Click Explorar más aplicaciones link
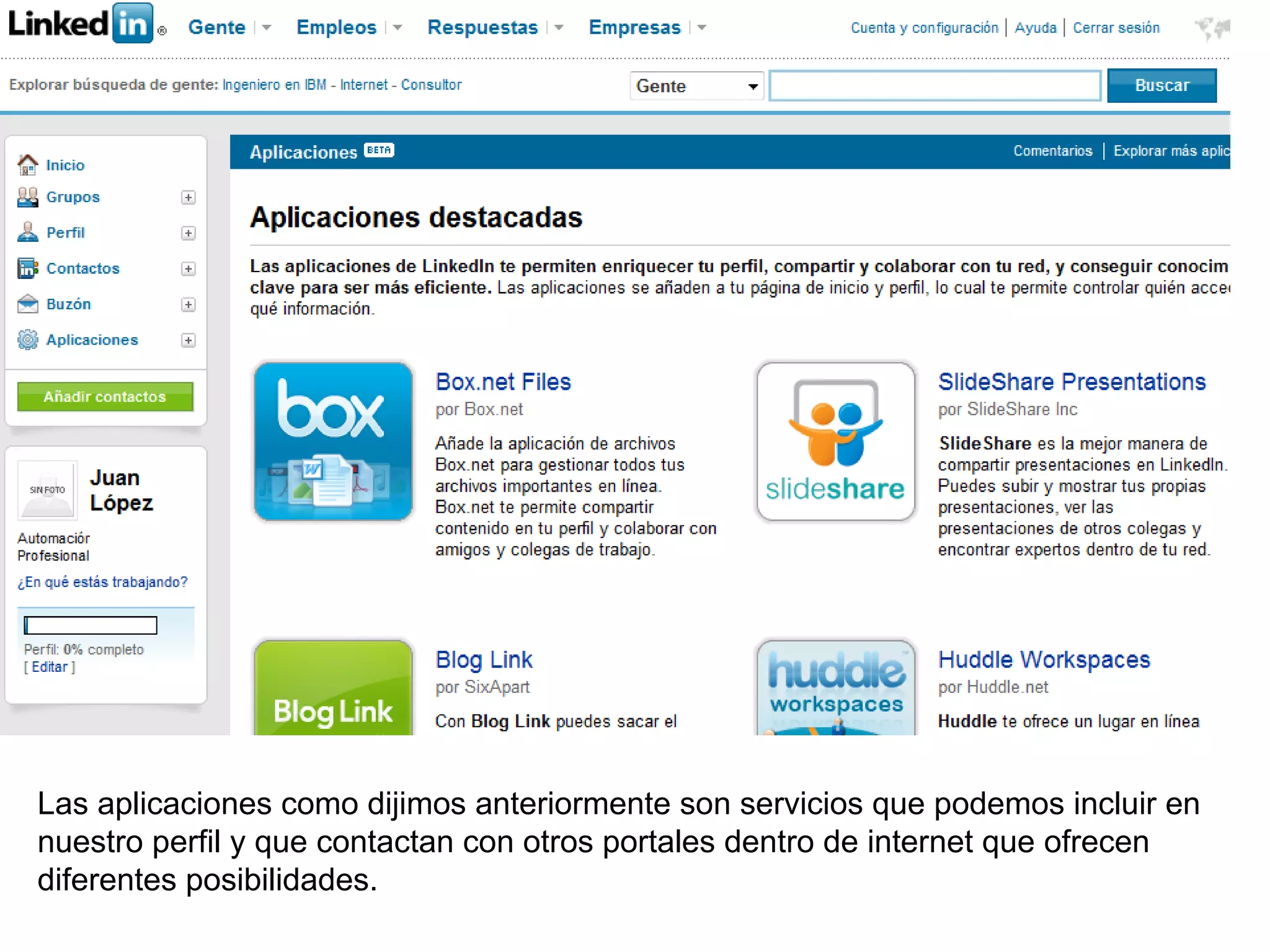The height and width of the screenshot is (952, 1270). (1171, 151)
